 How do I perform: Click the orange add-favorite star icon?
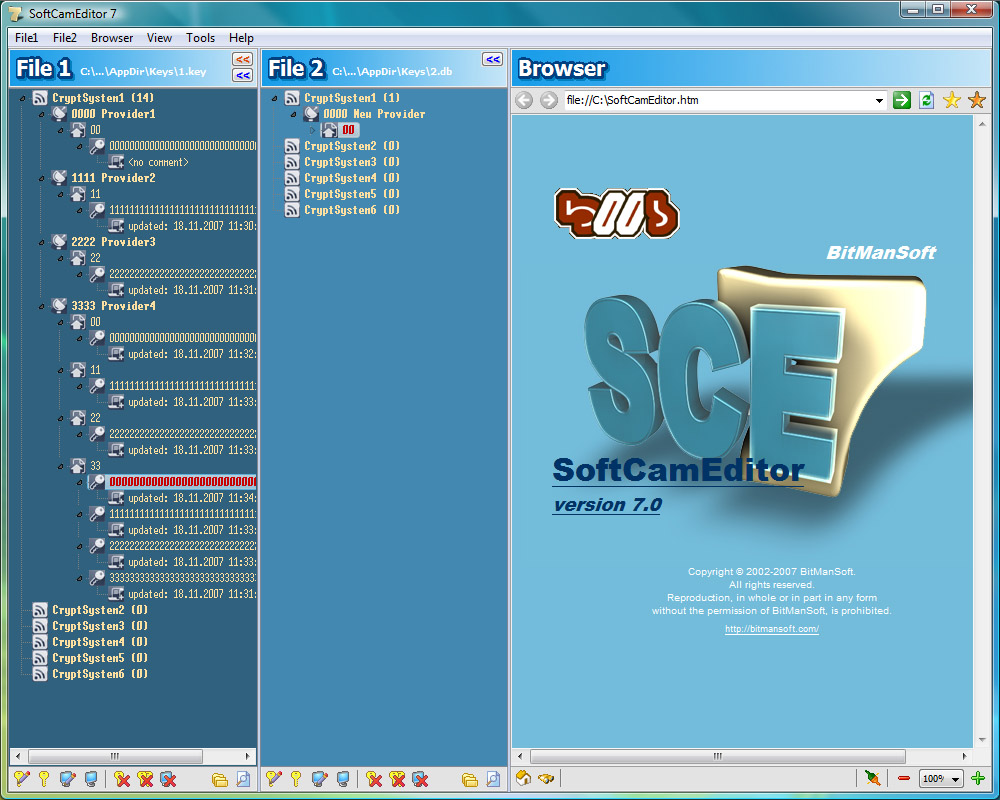click(x=976, y=100)
